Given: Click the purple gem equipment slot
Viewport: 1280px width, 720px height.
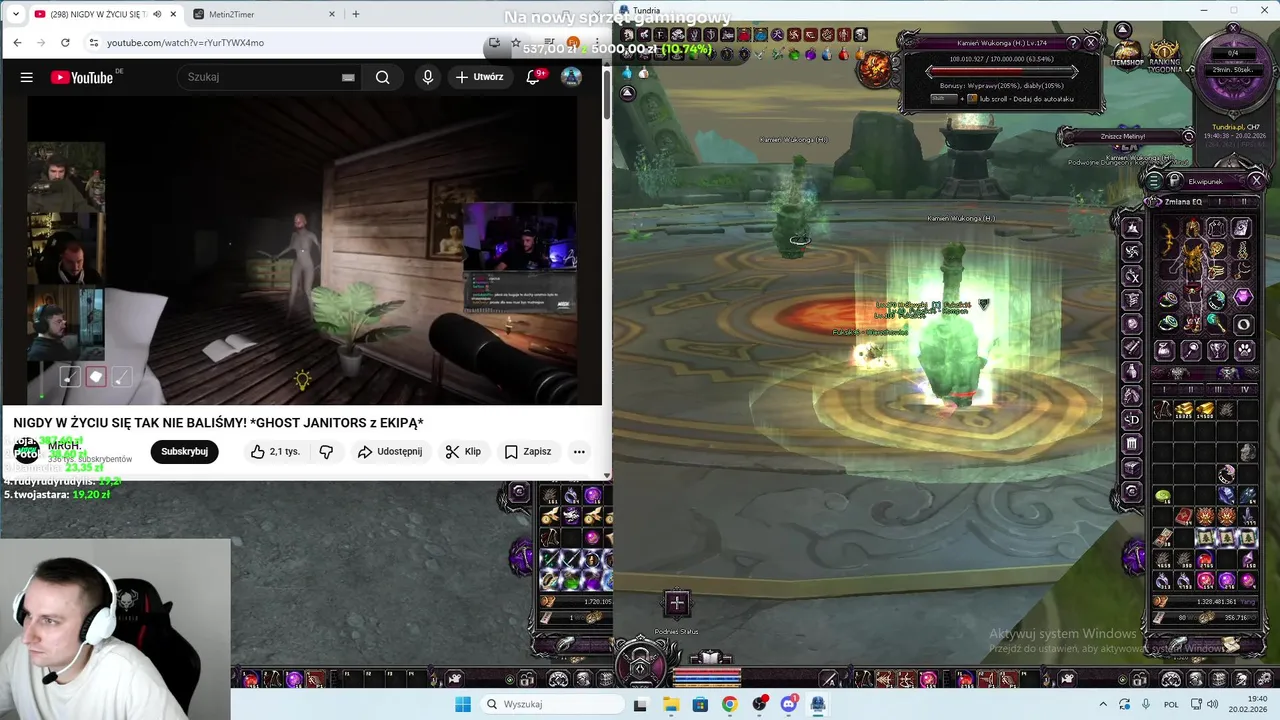Looking at the screenshot, I should click(x=1243, y=298).
